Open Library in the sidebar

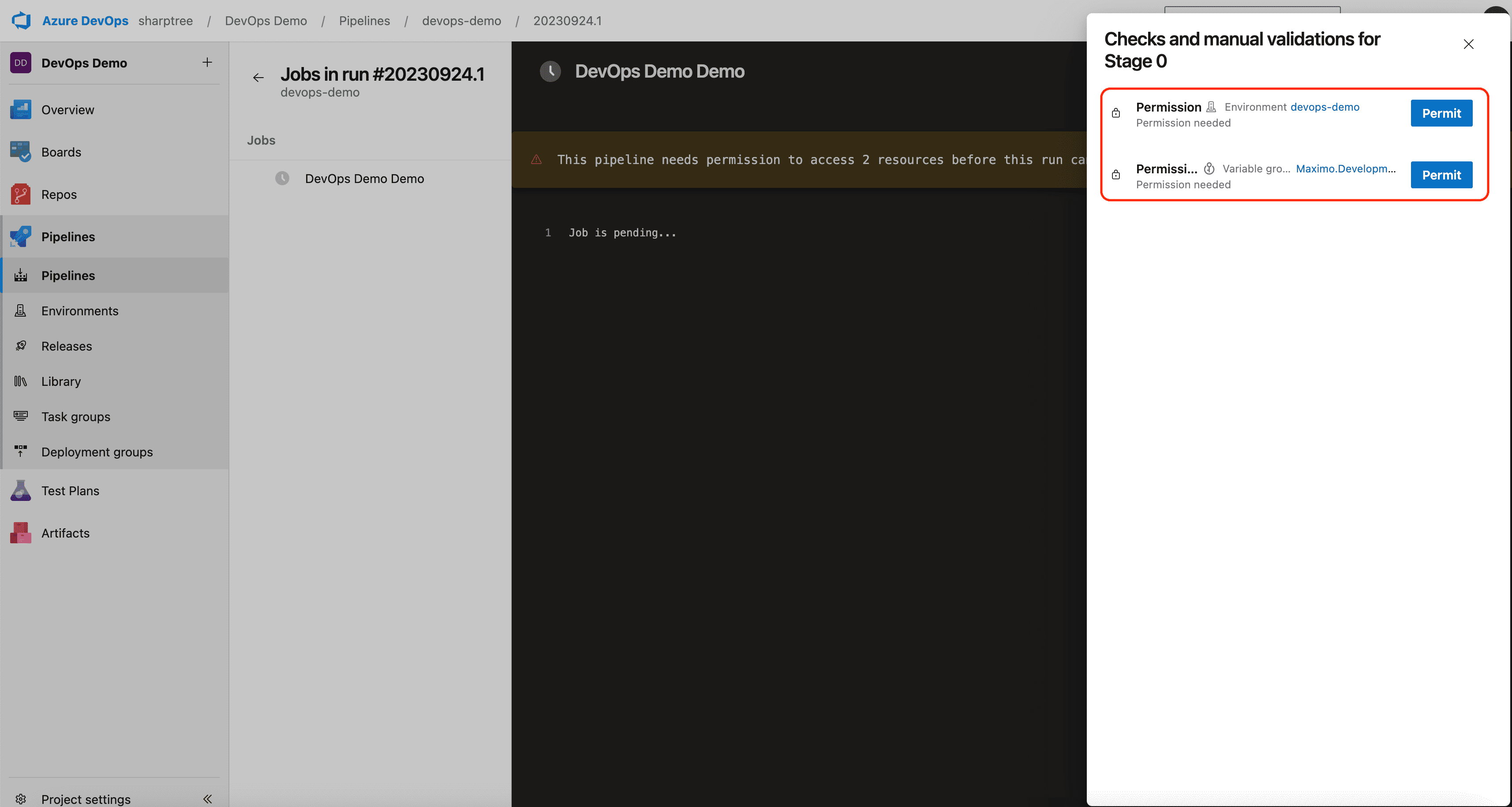click(x=114, y=381)
